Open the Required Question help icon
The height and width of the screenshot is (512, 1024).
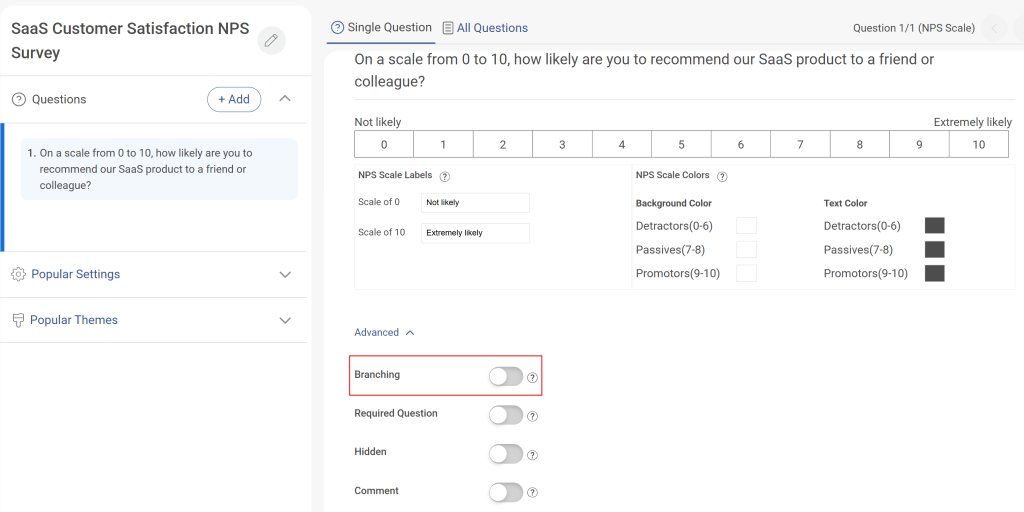tap(532, 416)
